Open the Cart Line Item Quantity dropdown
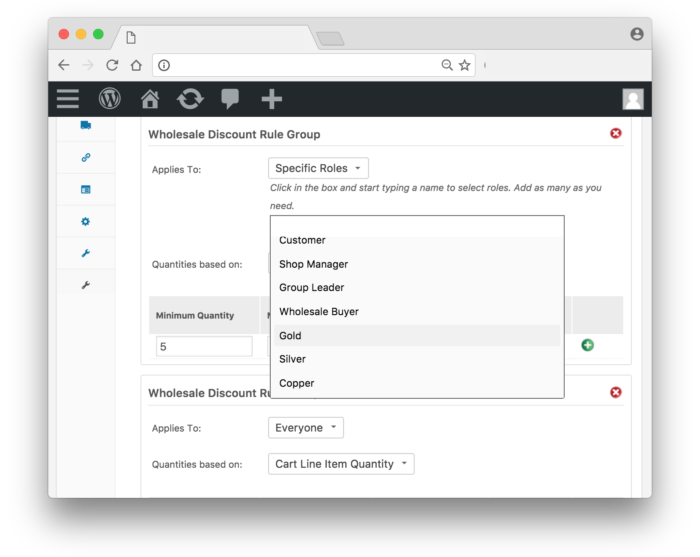The width and height of the screenshot is (700, 557). [341, 464]
